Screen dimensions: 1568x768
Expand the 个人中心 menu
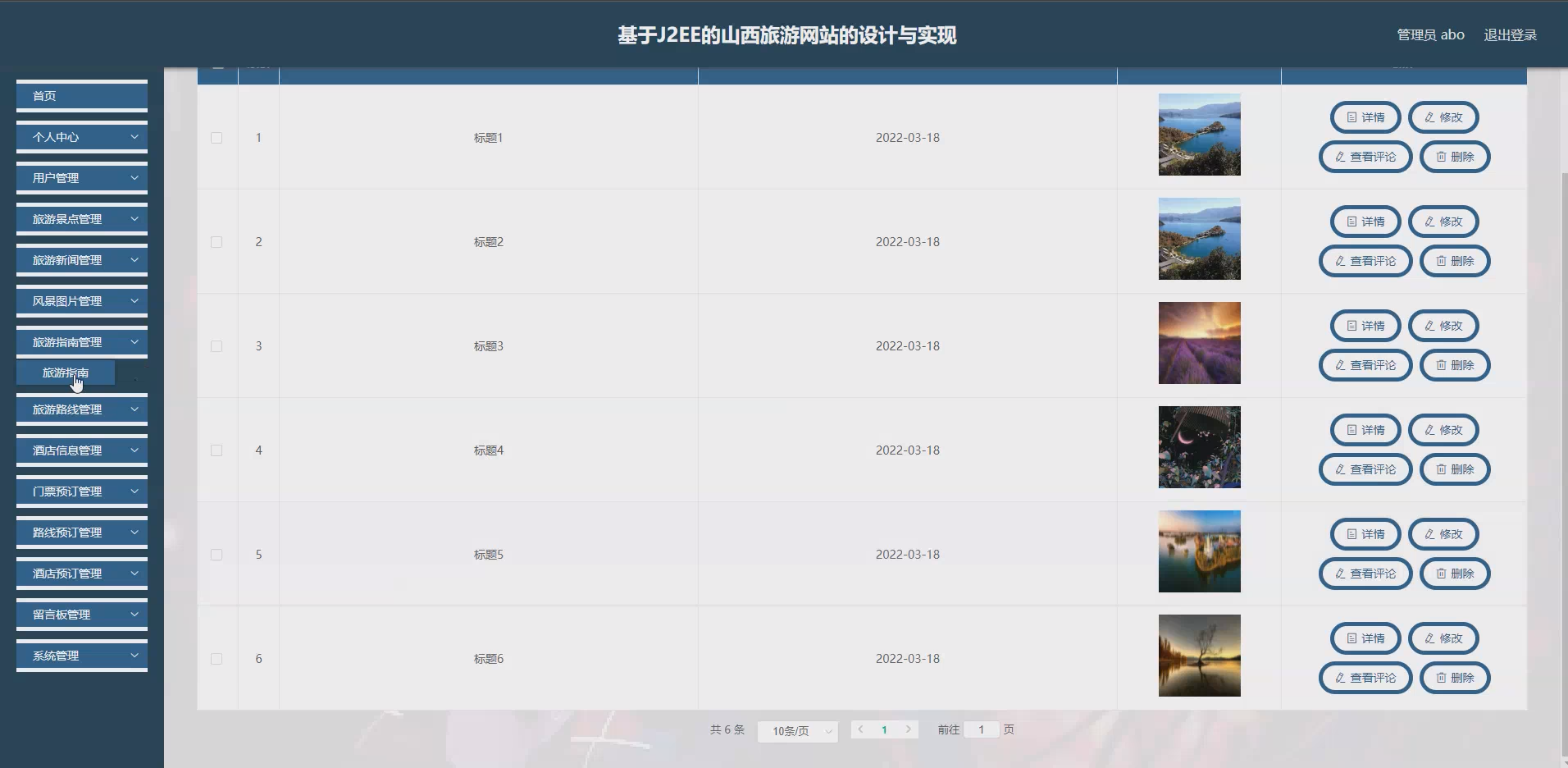82,137
